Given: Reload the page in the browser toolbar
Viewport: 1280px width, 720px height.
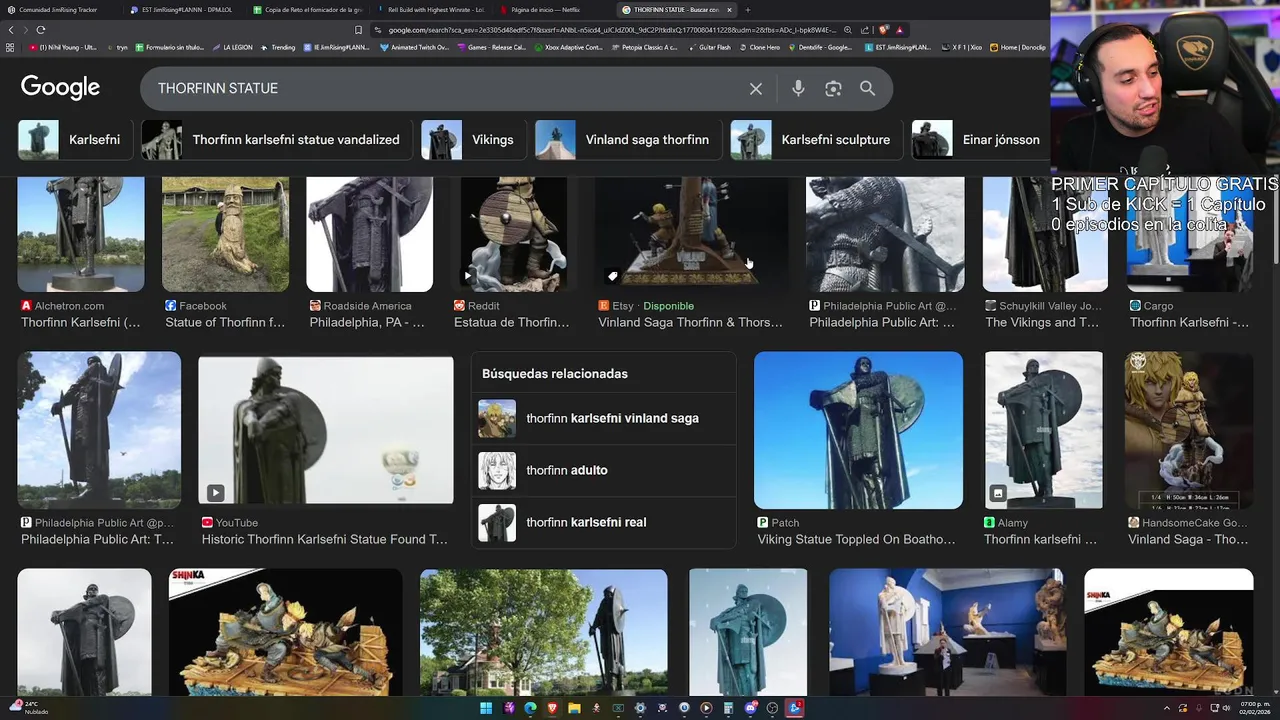Looking at the screenshot, I should (x=40, y=30).
